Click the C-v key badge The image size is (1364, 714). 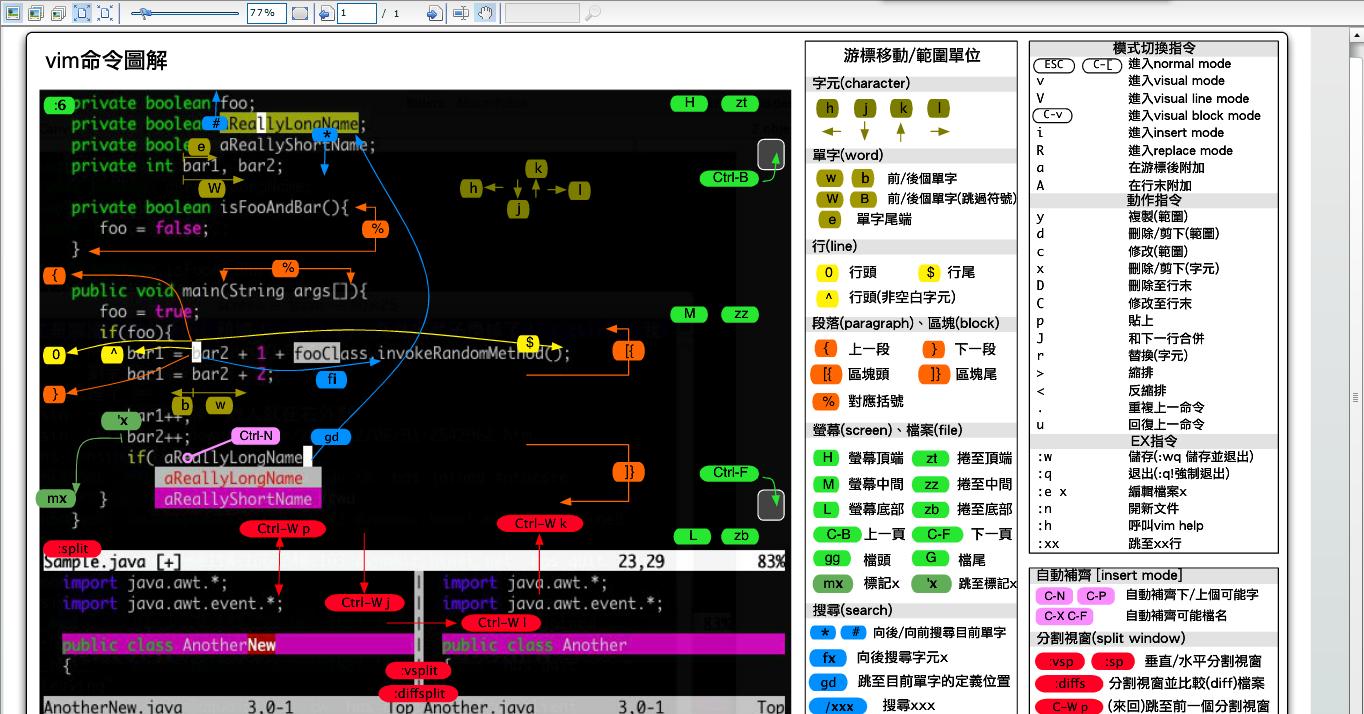pos(1052,115)
